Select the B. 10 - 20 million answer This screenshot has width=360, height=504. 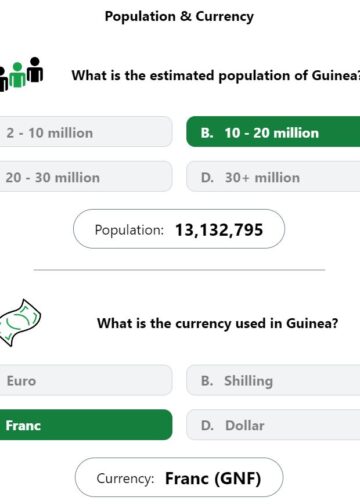pyautogui.click(x=273, y=132)
